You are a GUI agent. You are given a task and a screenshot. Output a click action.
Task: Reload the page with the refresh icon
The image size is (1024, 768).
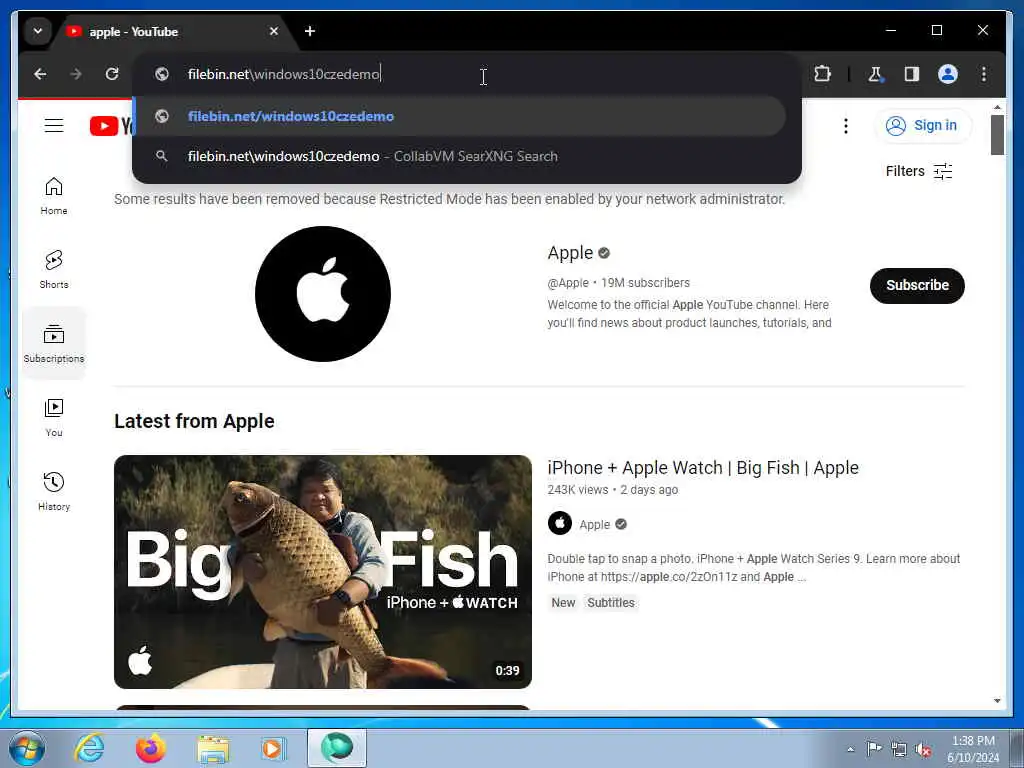pyautogui.click(x=112, y=74)
